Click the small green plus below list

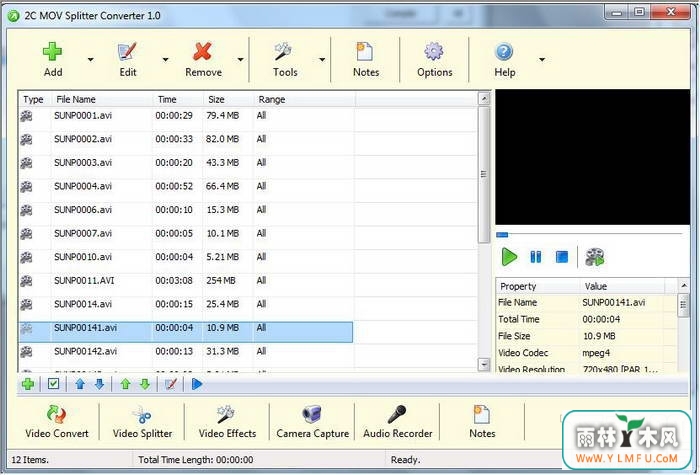coord(28,384)
